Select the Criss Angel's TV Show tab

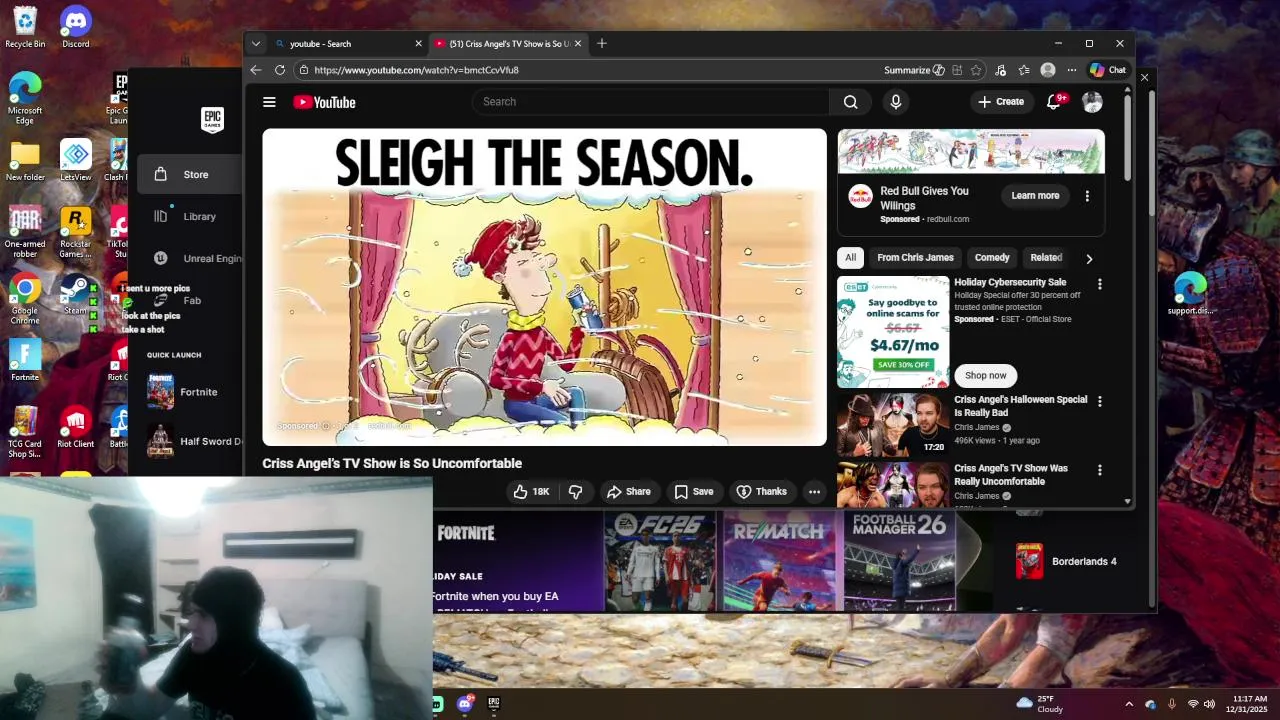(x=509, y=43)
